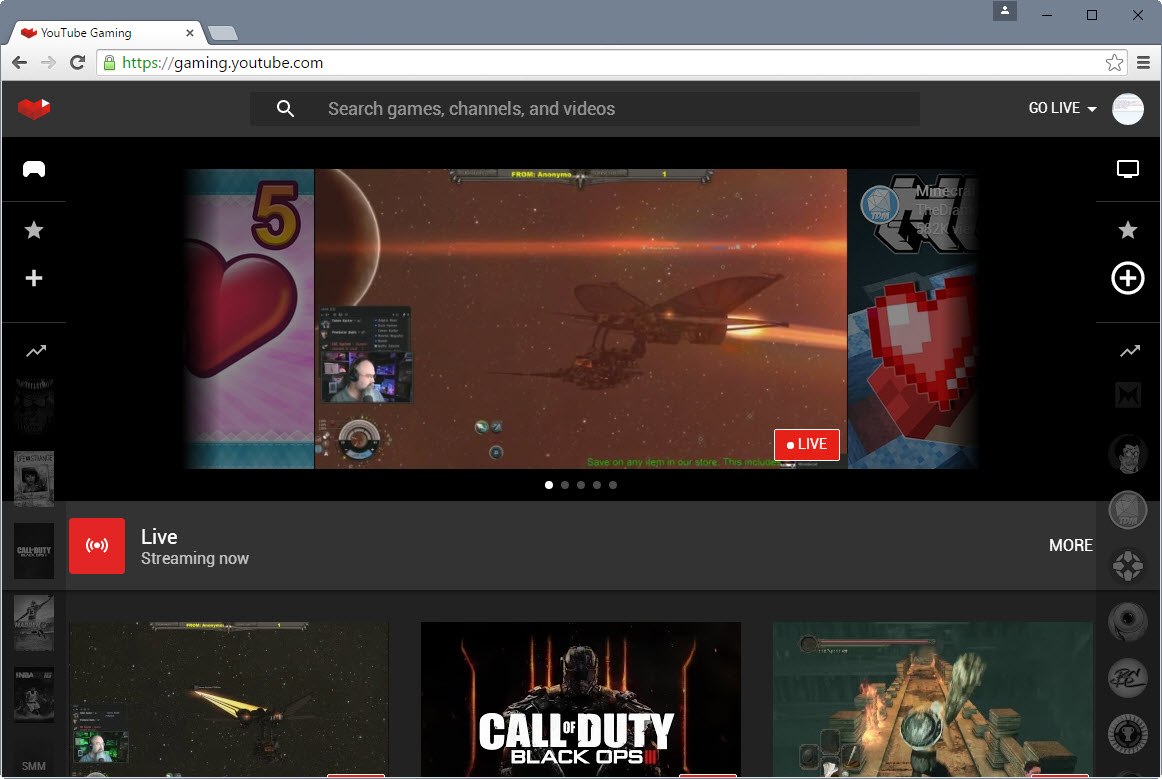Image resolution: width=1162 pixels, height=779 pixels.
Task: Open the TDM channel avatar in right sidebar
Action: coord(1128,510)
